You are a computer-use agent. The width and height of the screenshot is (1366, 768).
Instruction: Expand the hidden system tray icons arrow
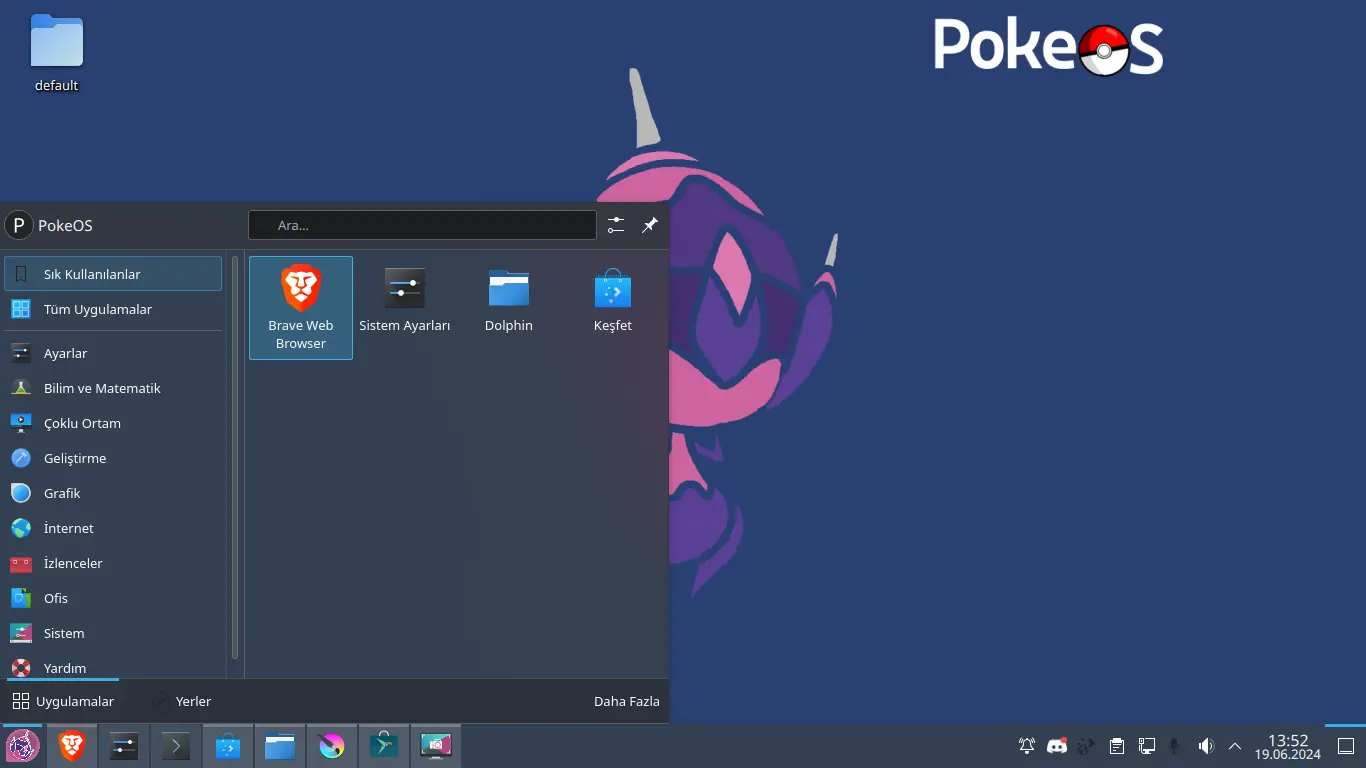click(x=1235, y=746)
